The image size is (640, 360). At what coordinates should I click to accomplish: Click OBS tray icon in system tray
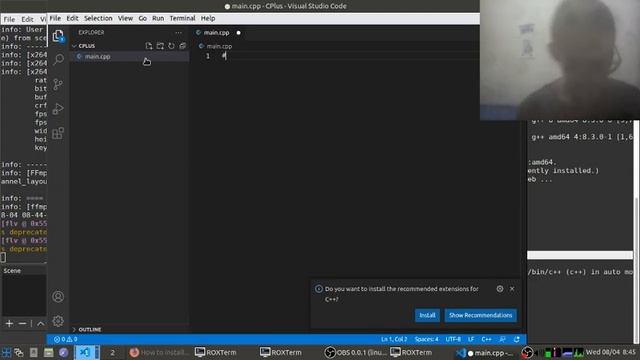click(x=527, y=352)
